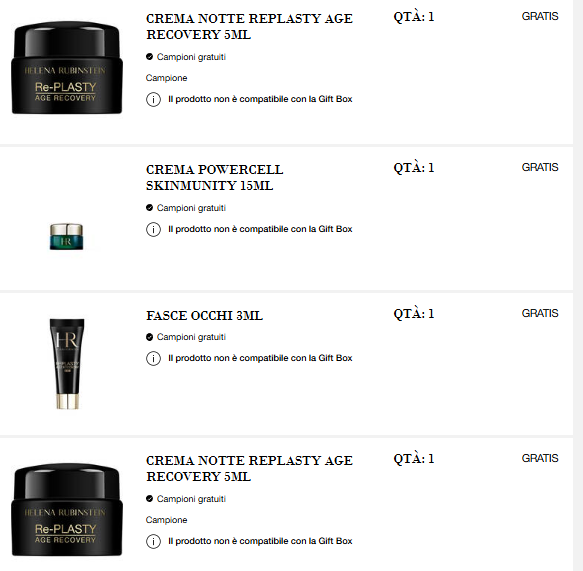Open Fasce Occhi 3ML product title
Viewport: 583px width, 571px height.
[204, 316]
